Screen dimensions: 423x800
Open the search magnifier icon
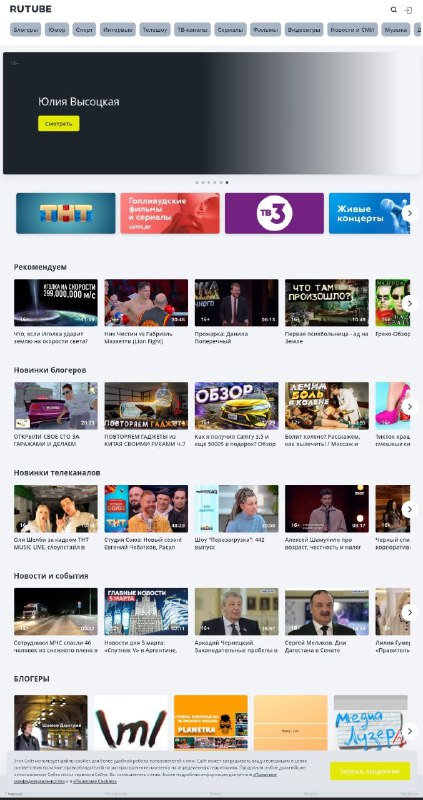[393, 10]
